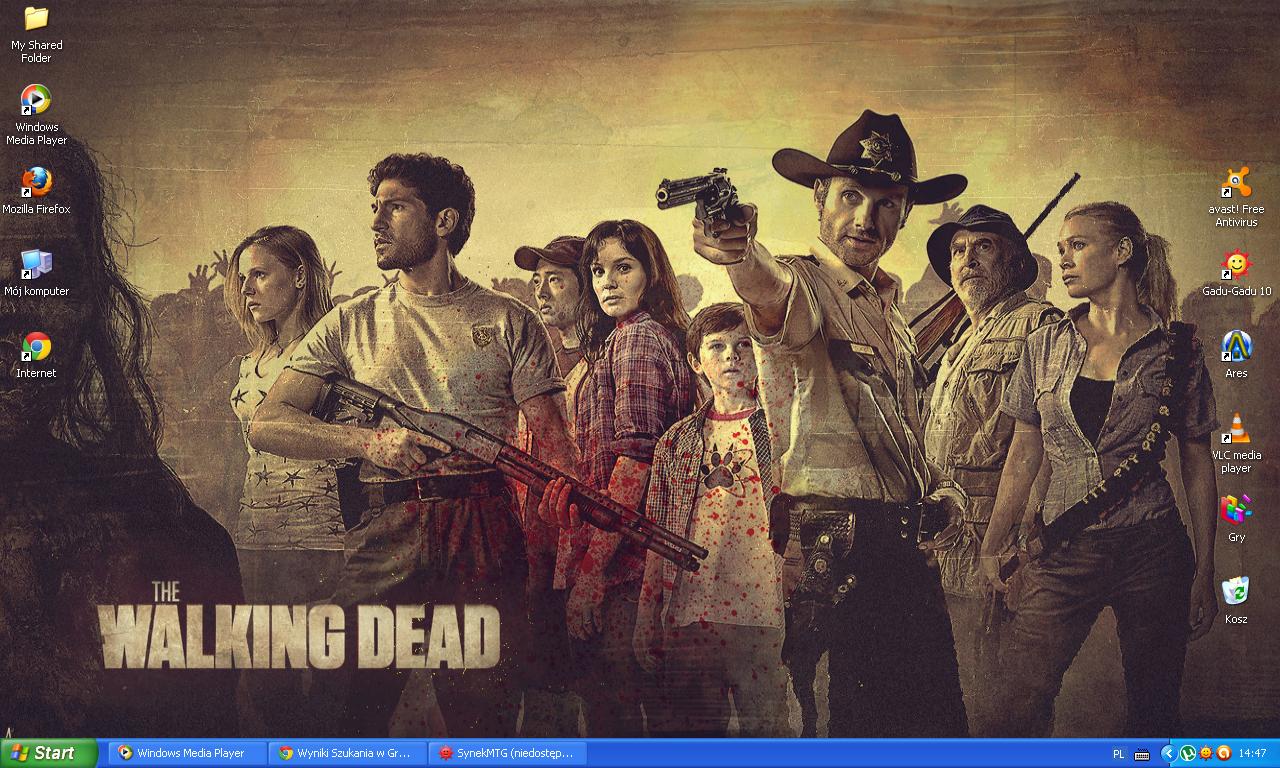The image size is (1280, 768).
Task: Open the Start menu
Action: pos(48,753)
